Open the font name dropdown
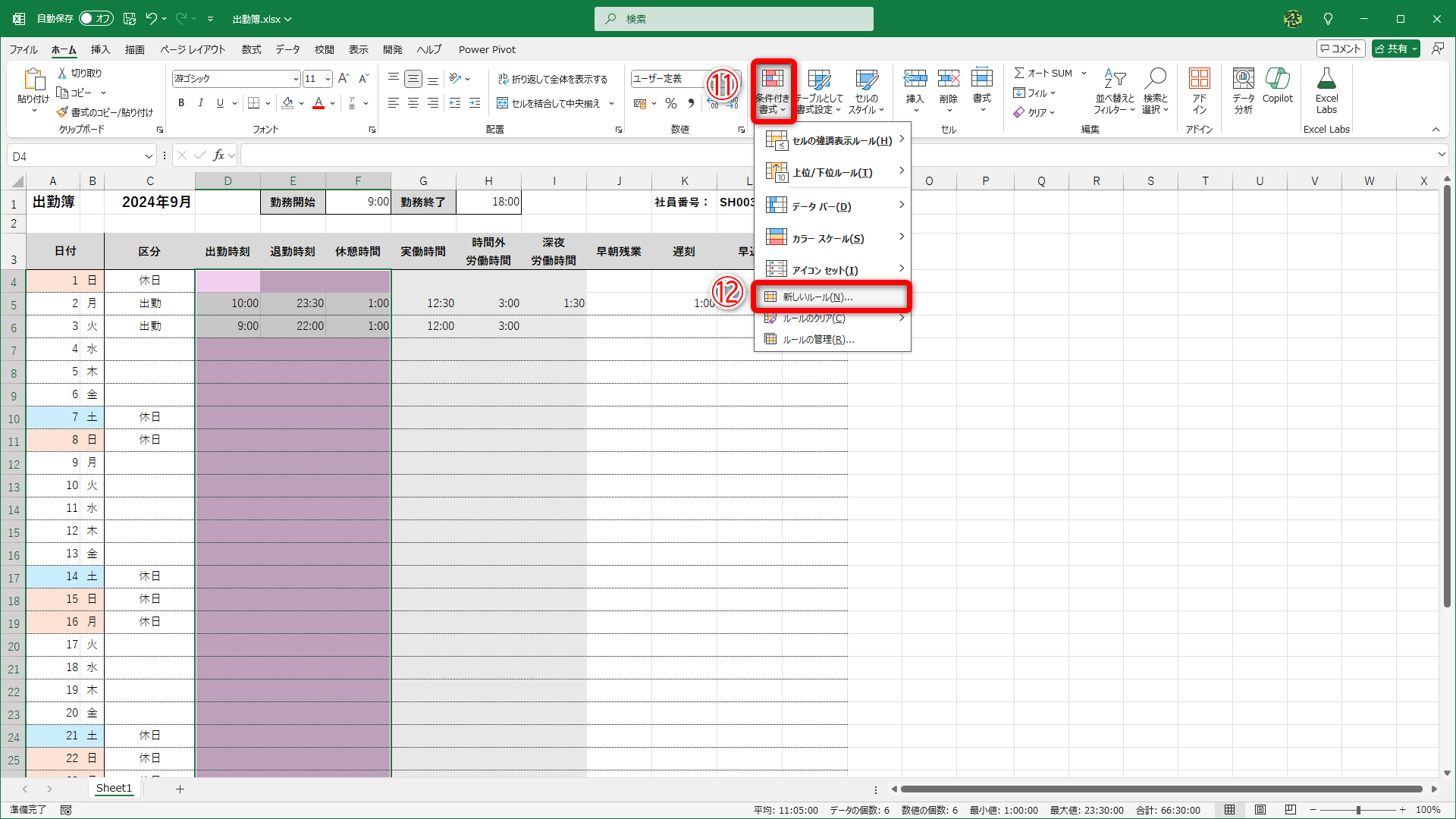1456x819 pixels. (296, 79)
